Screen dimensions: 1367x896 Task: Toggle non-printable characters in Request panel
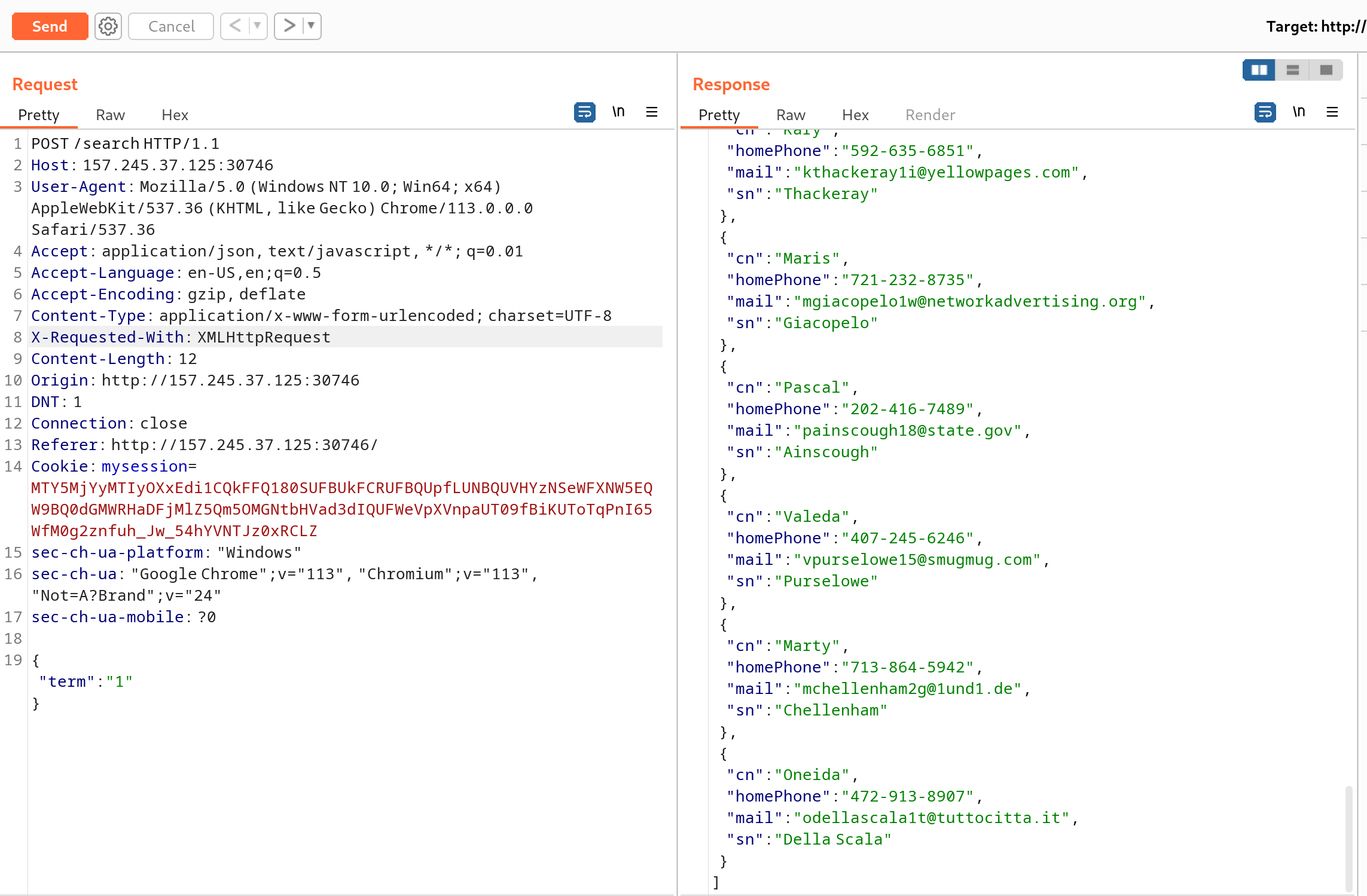click(618, 112)
